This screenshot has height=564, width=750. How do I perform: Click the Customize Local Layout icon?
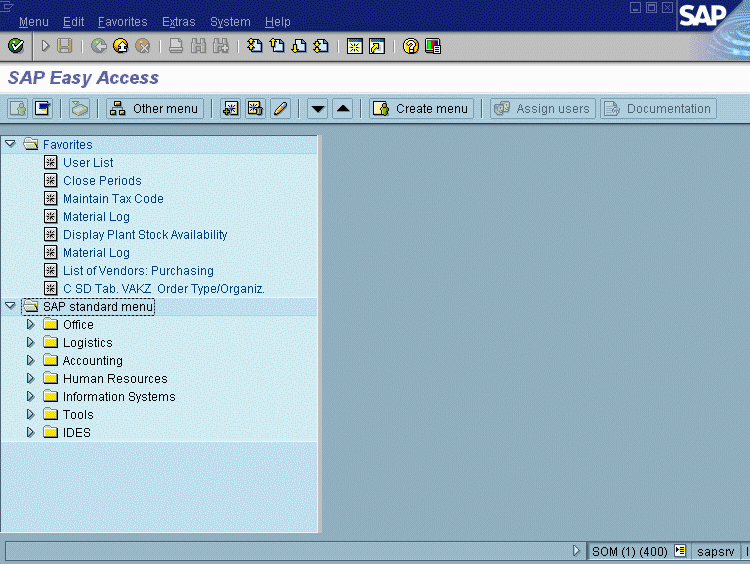(433, 46)
